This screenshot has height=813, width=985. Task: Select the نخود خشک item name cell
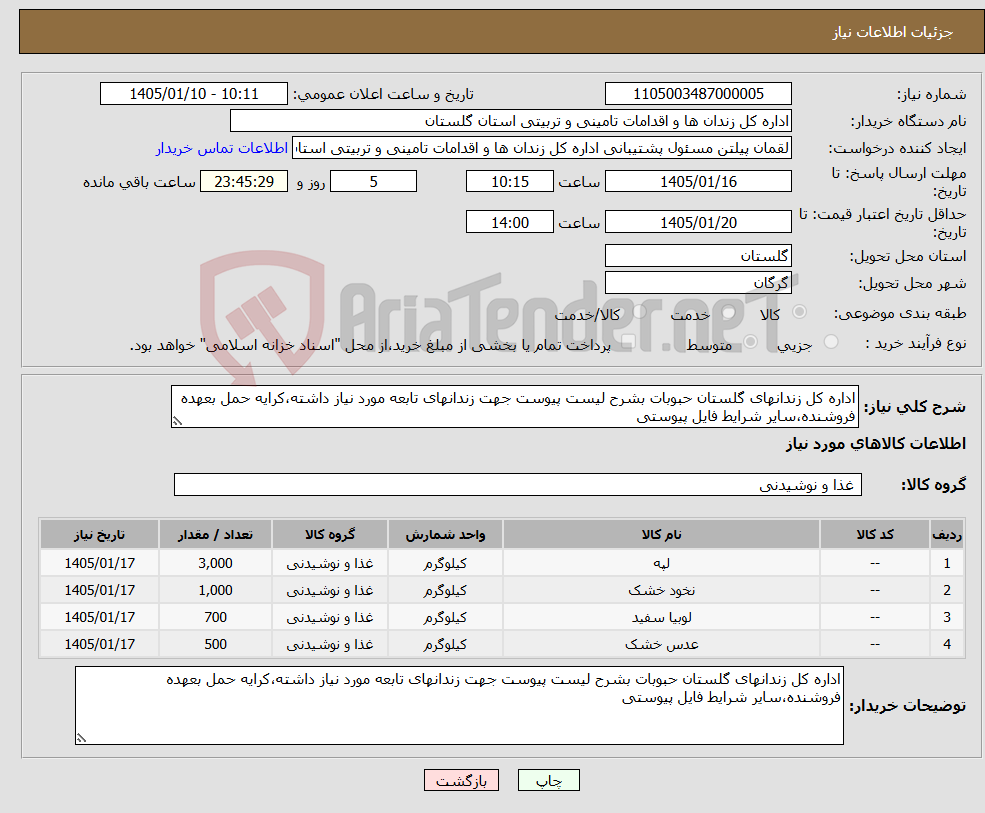click(x=661, y=590)
